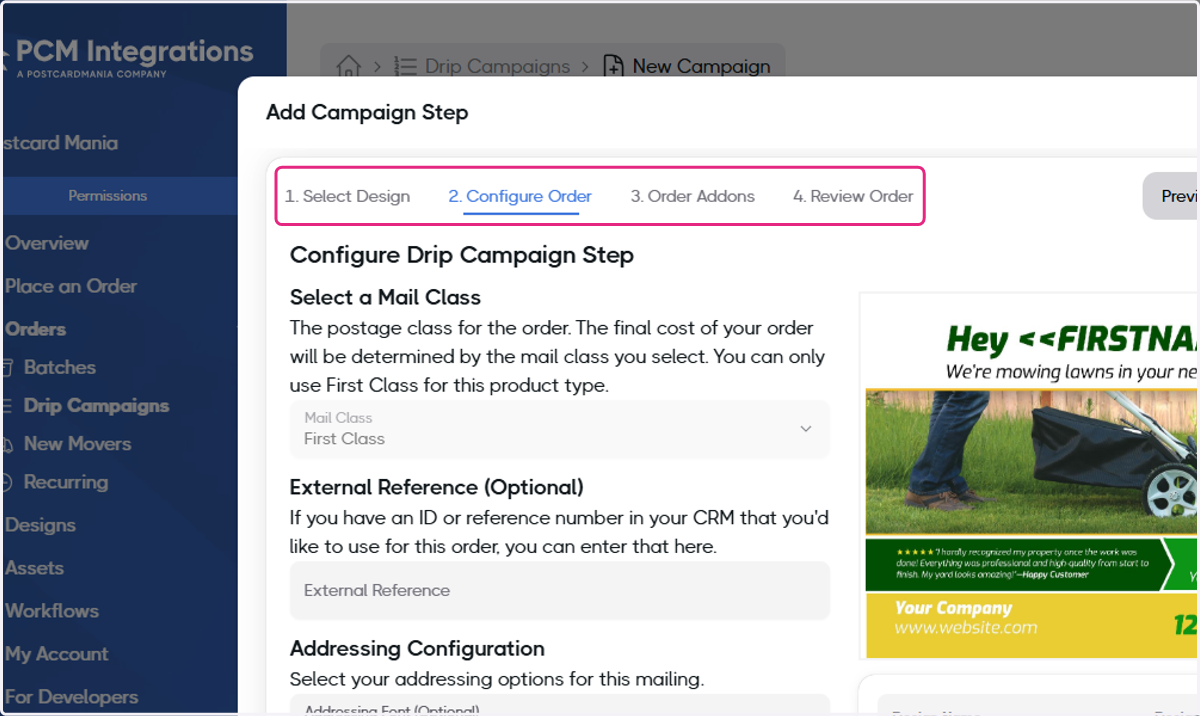Screen dimensions: 1200x716
Task: Click the Add Campaign Step dialog title
Action: (367, 112)
